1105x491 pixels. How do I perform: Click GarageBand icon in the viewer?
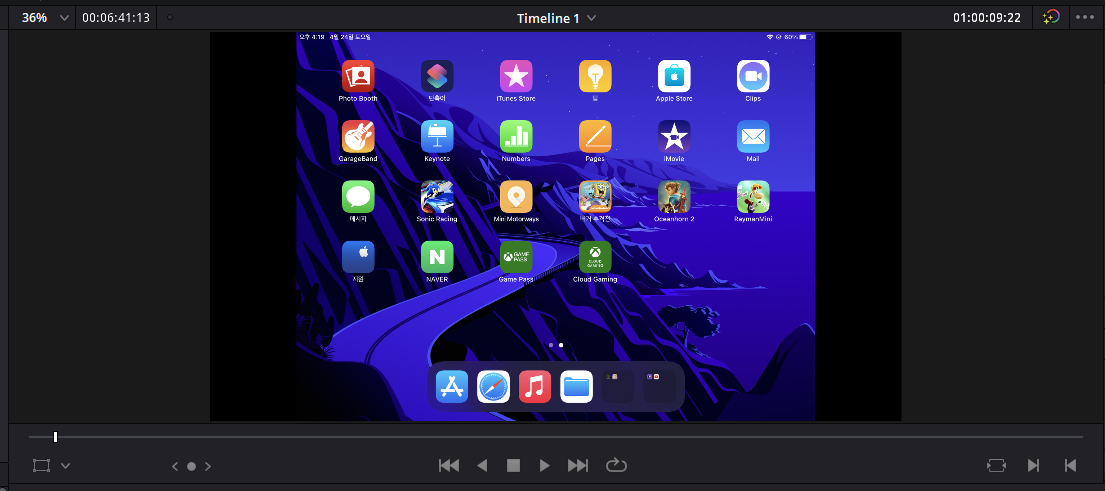[x=358, y=137]
